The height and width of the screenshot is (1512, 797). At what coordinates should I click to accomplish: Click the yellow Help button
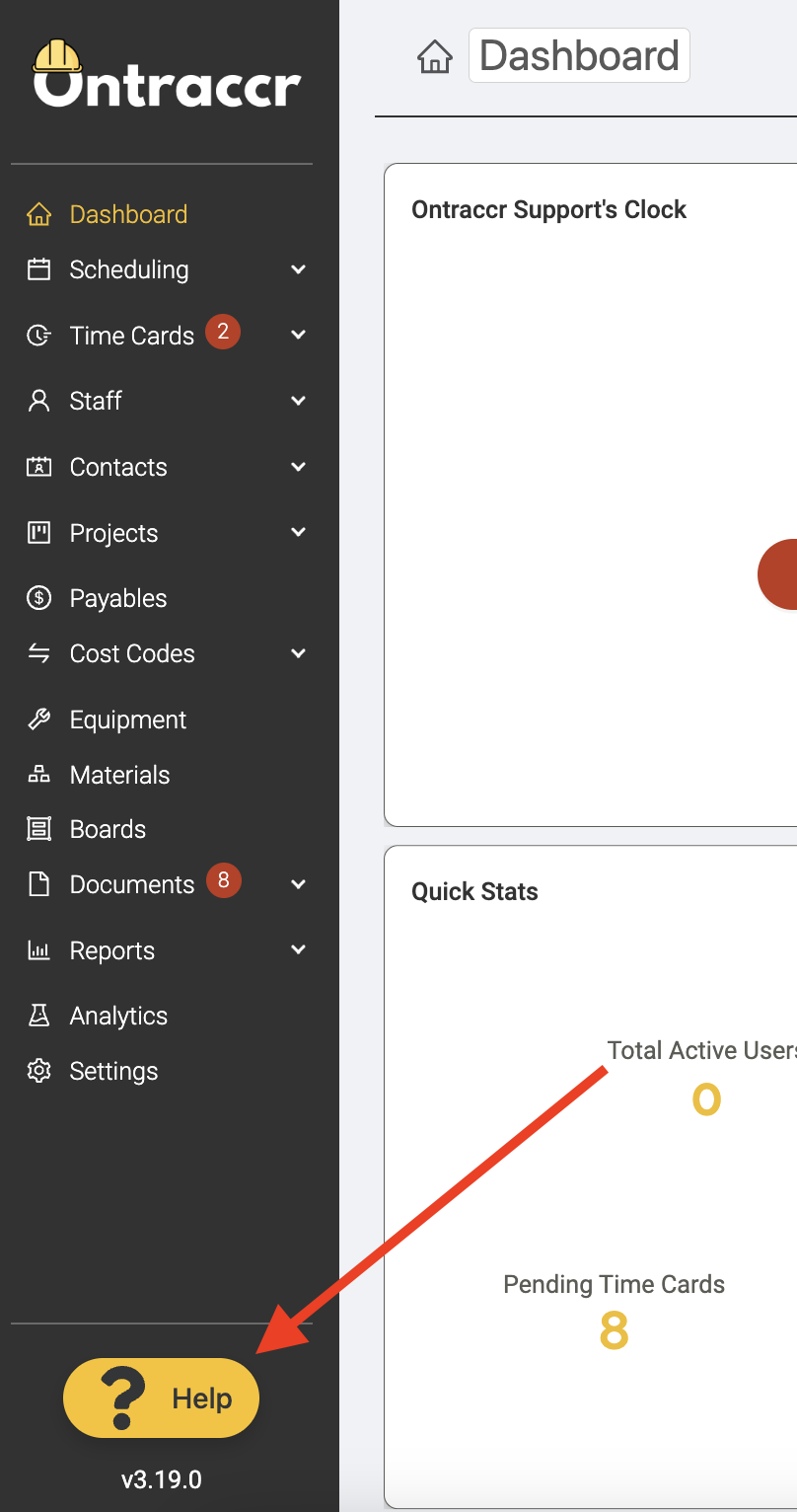pos(161,1399)
